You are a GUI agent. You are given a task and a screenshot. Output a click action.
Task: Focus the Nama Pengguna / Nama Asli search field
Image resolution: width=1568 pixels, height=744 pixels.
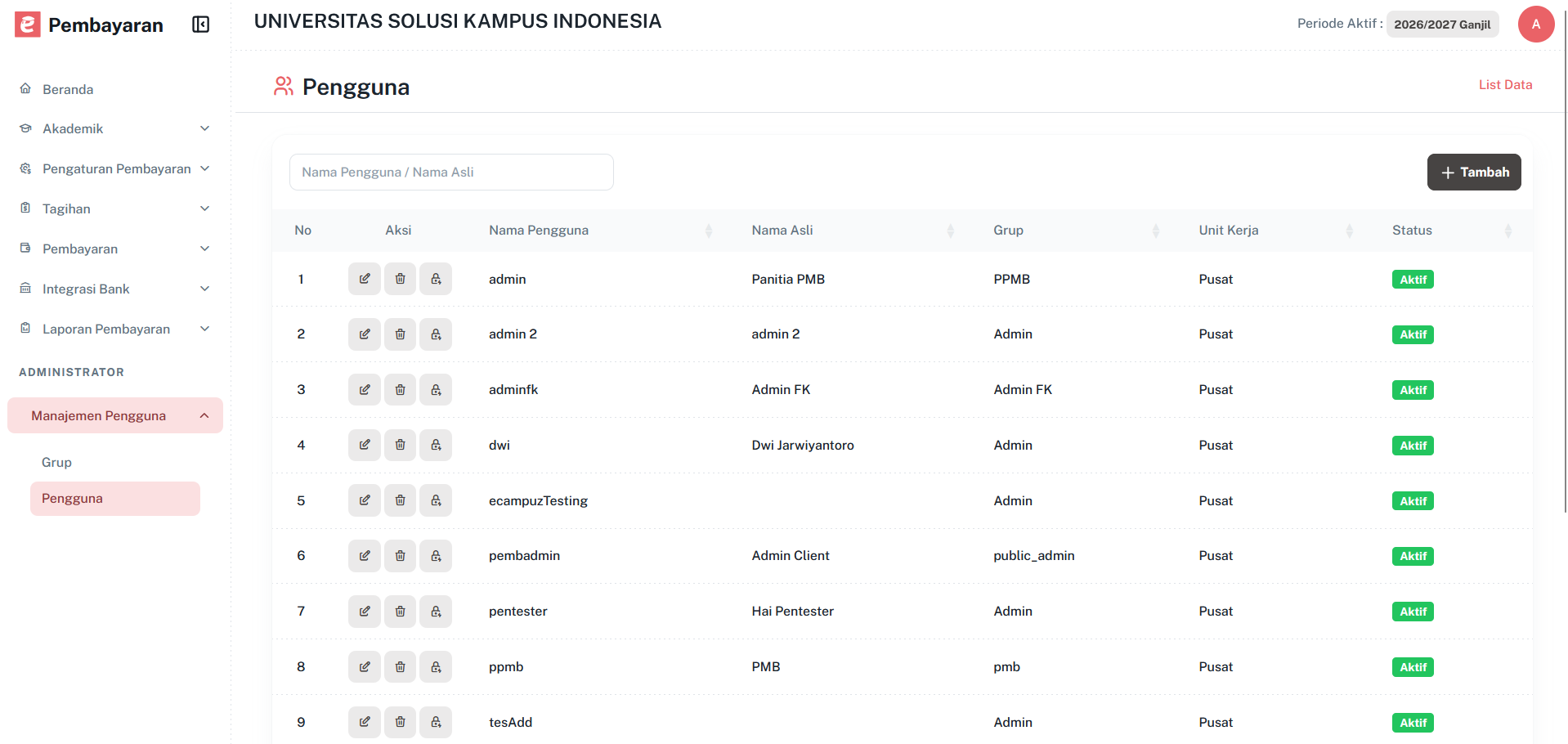pos(451,172)
